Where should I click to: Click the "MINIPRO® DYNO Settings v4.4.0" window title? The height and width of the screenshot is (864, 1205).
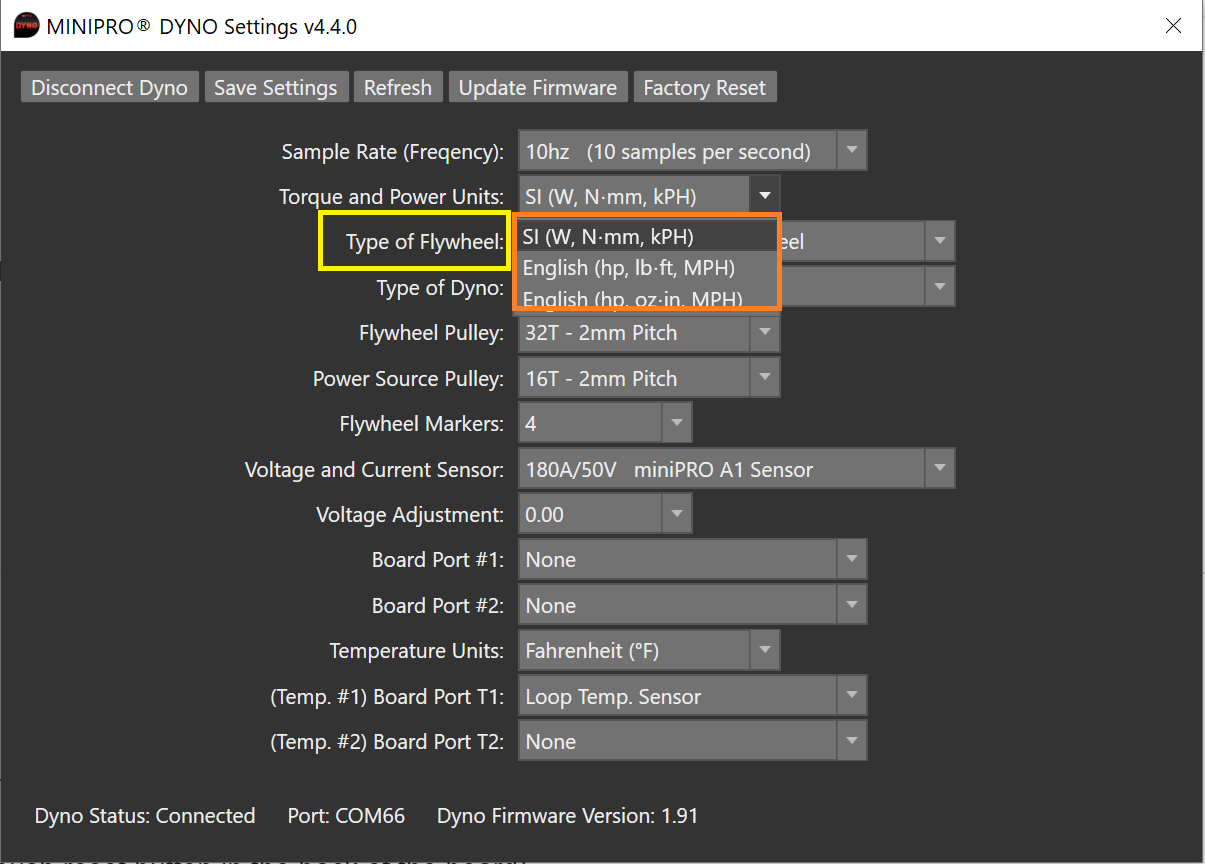(202, 27)
